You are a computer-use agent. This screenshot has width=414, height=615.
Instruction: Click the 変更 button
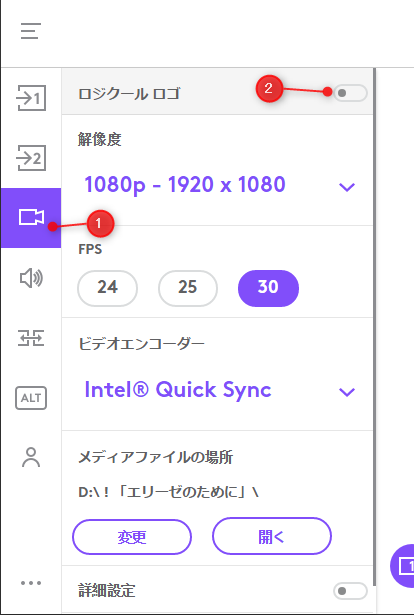point(132,537)
